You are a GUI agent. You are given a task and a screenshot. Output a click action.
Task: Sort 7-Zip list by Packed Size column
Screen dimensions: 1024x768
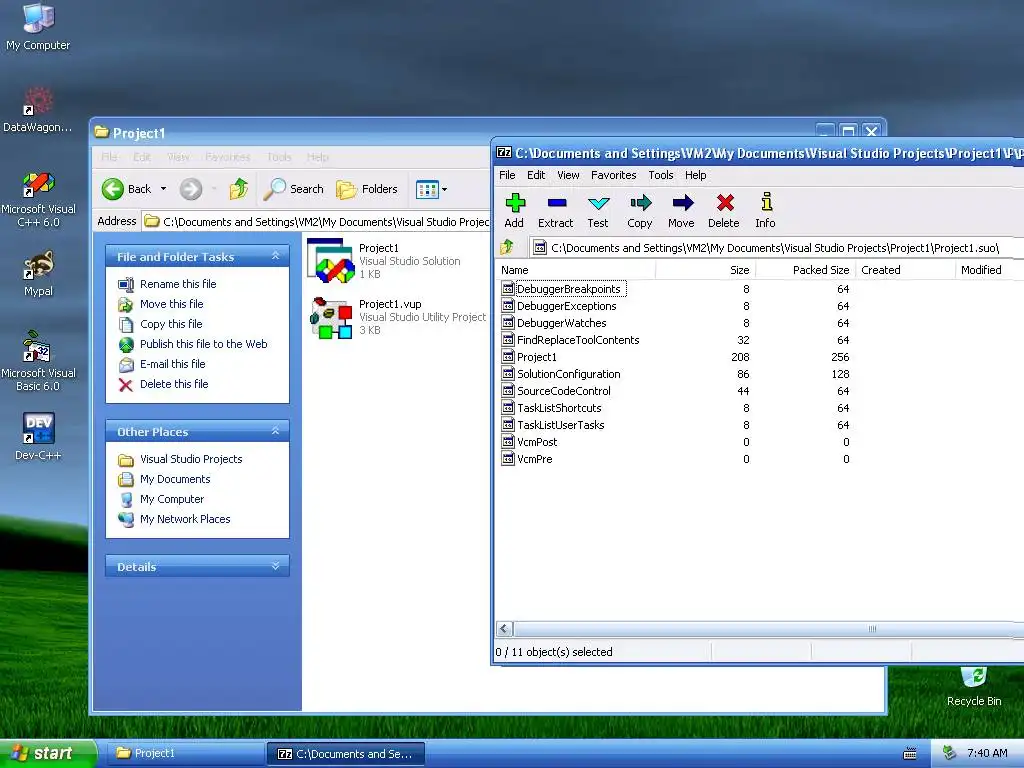(805, 270)
